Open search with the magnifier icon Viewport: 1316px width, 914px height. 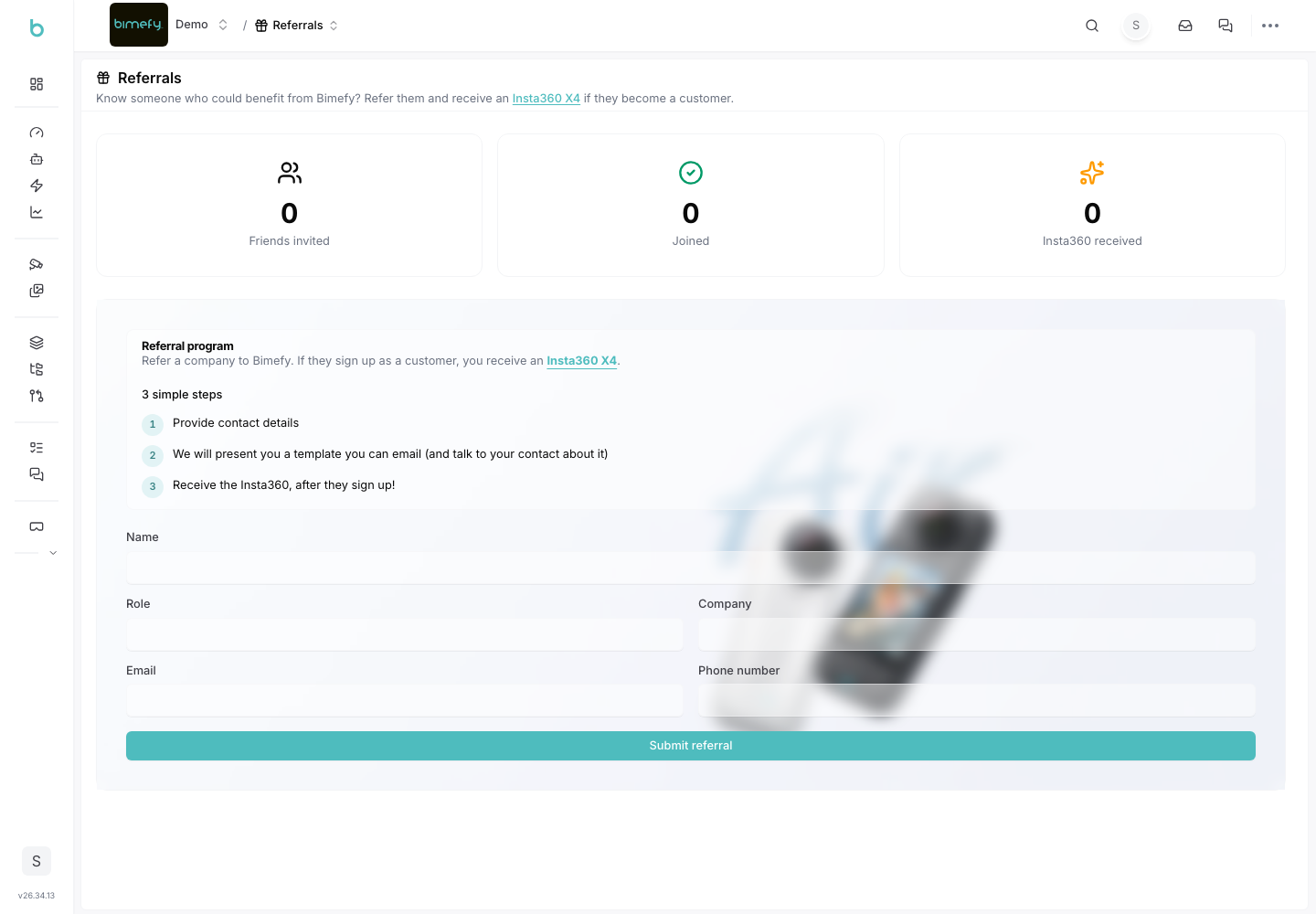pos(1092,26)
